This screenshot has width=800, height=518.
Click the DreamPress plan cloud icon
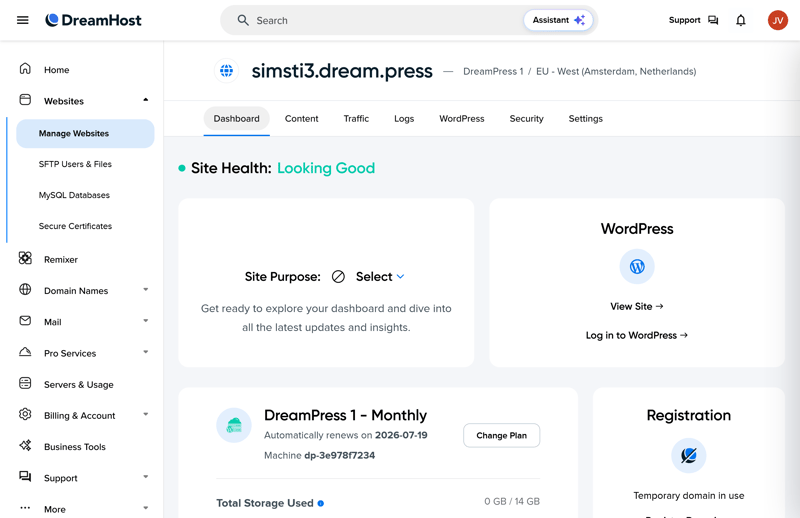point(234,425)
